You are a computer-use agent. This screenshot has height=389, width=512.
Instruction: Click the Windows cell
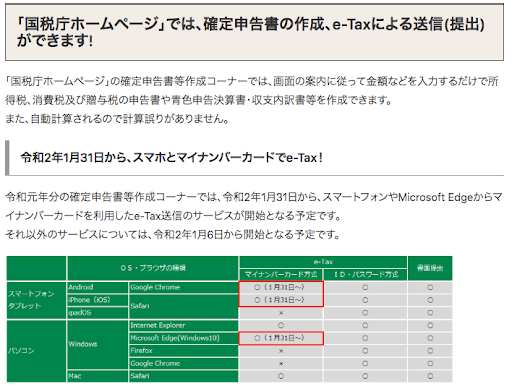(98, 344)
